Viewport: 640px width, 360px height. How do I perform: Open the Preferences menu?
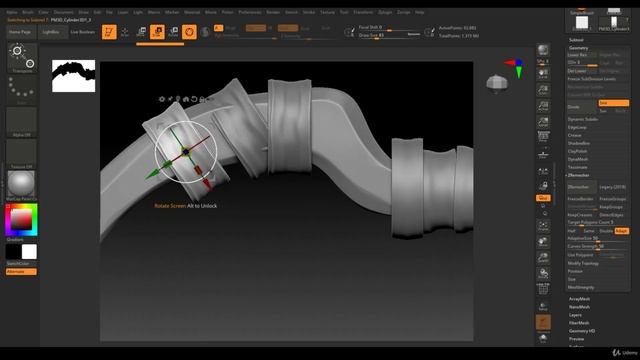click(250, 12)
